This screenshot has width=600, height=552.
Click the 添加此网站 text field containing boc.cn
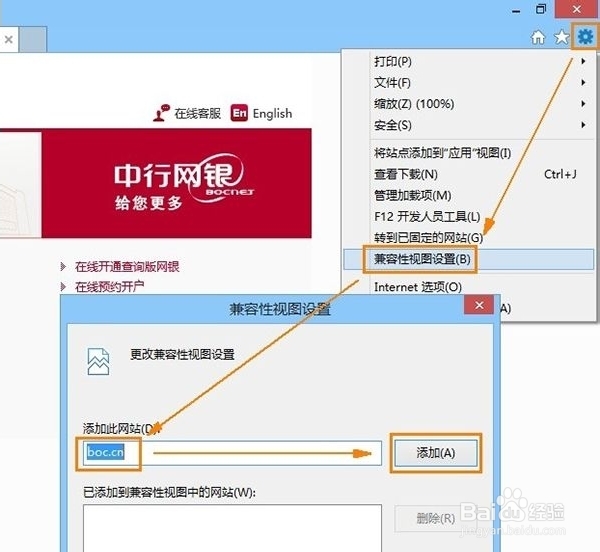click(x=260, y=453)
